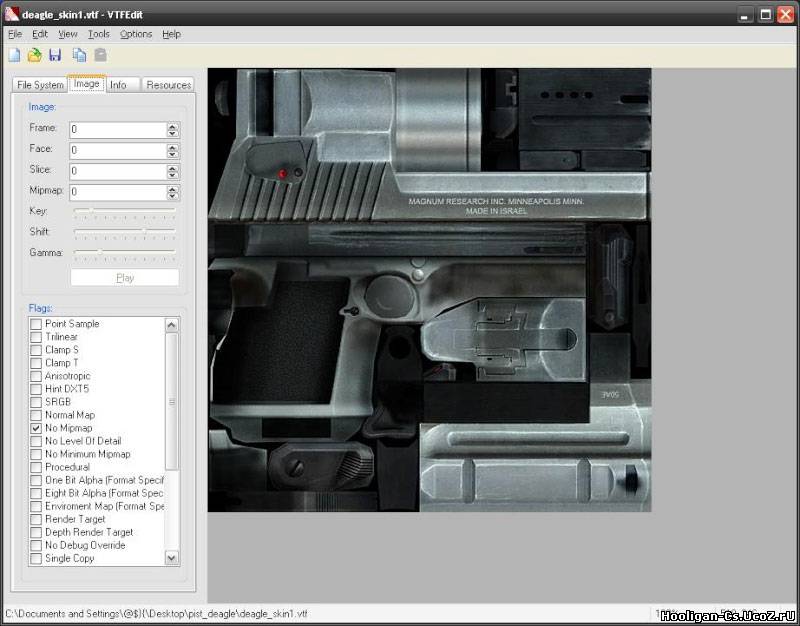Tick the One Bit Alpha checkbox
Image resolution: width=800 pixels, height=626 pixels.
(x=36, y=481)
